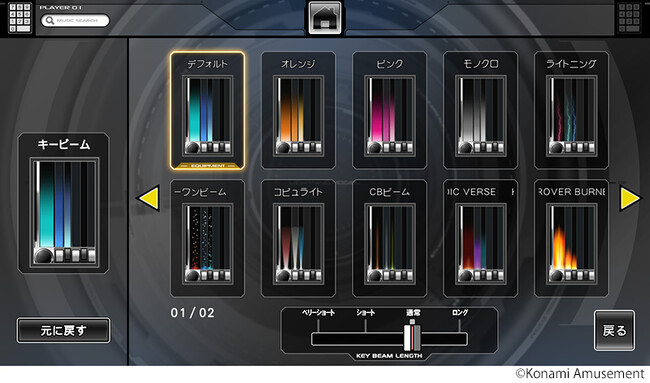The image size is (650, 383).
Task: Go to next page with yellow right arrow
Action: [630, 199]
